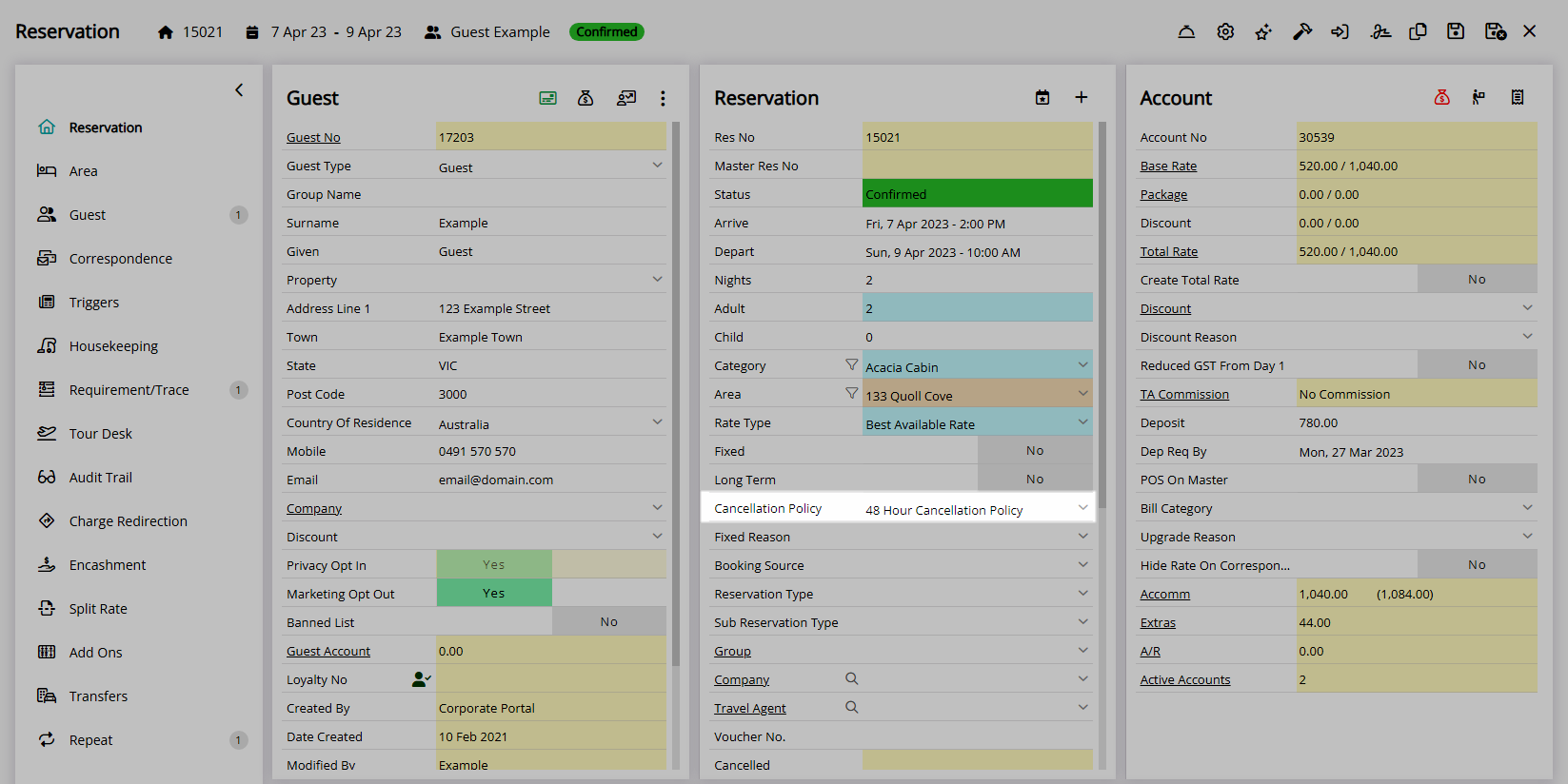
Task: Click the reclining guest icon in top toolbar
Action: (x=1380, y=32)
